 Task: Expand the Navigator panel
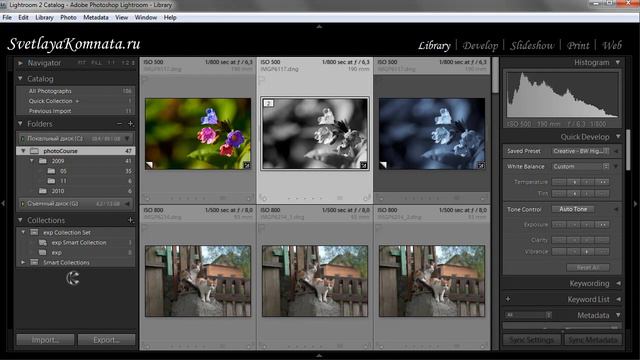tap(20, 63)
